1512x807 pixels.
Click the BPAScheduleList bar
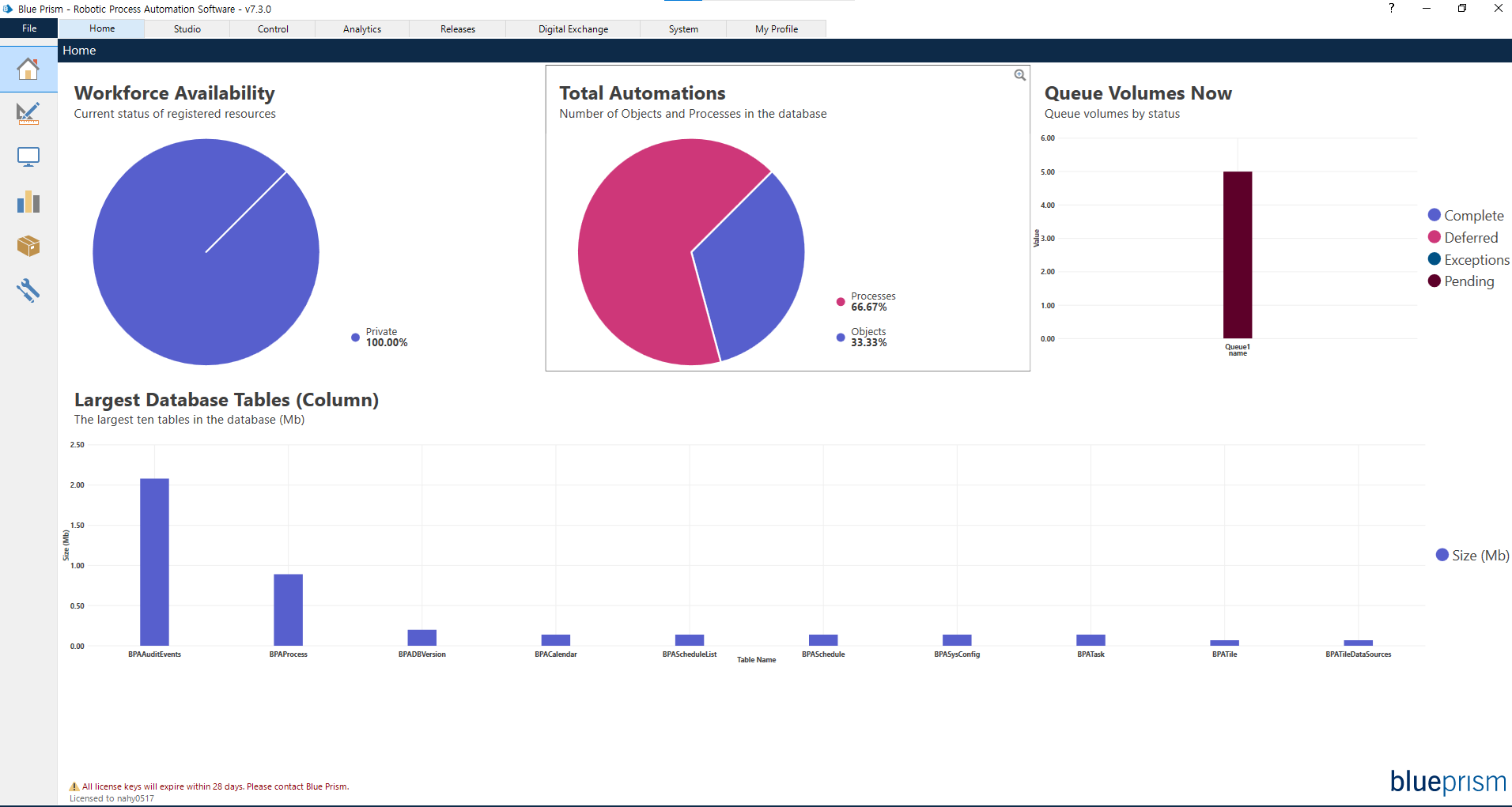[690, 640]
